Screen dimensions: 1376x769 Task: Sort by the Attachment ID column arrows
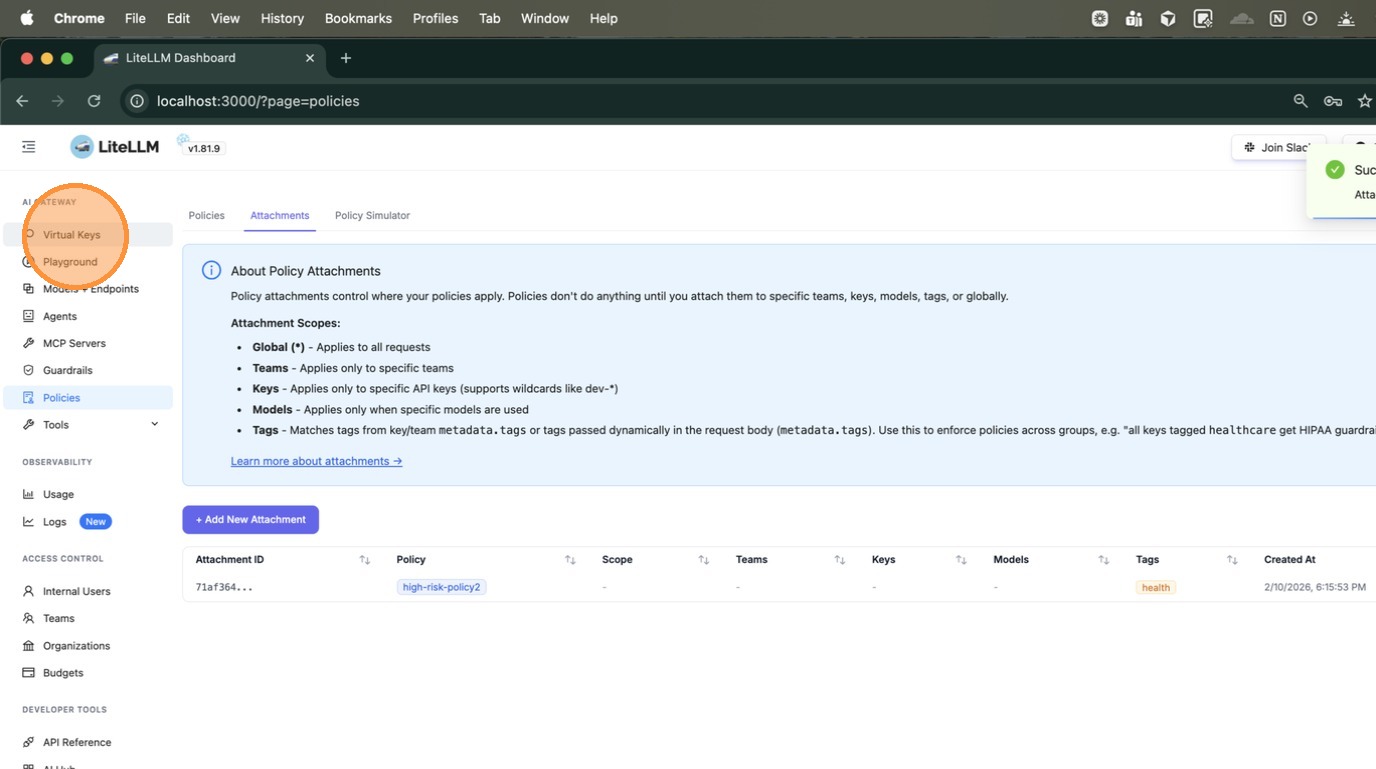(x=365, y=560)
